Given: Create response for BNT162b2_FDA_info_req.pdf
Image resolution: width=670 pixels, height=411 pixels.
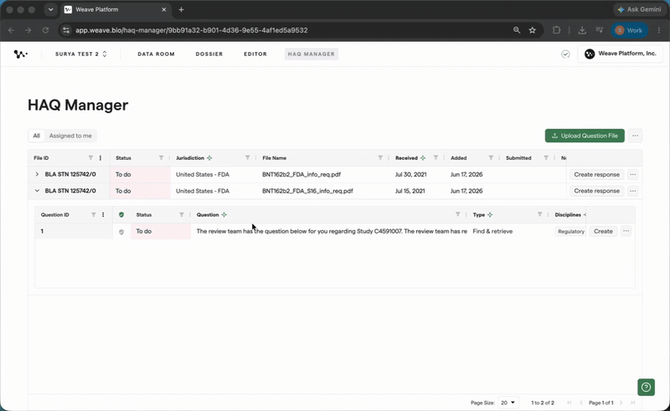Looking at the screenshot, I should click(597, 174).
